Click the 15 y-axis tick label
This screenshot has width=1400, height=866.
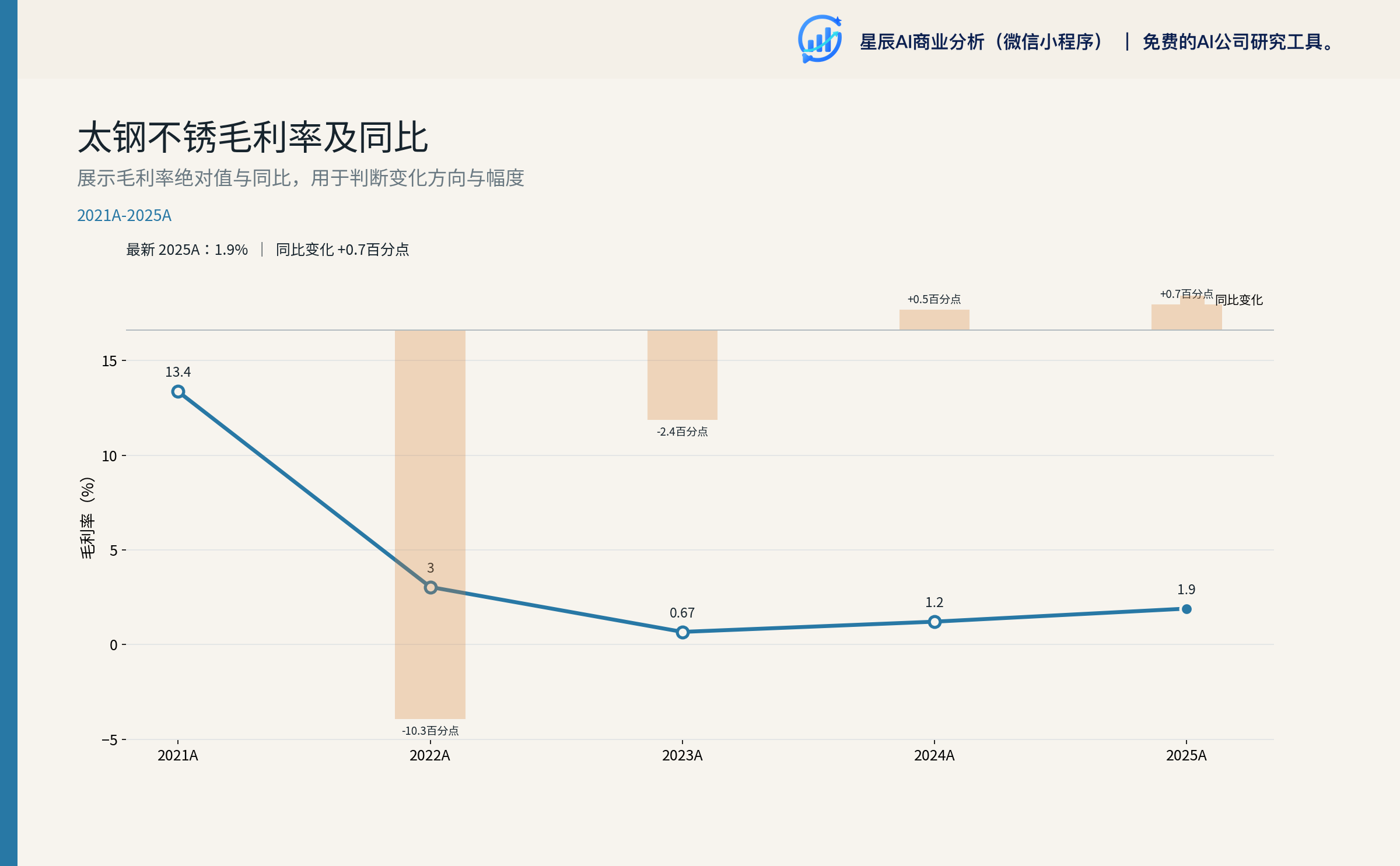coord(109,361)
